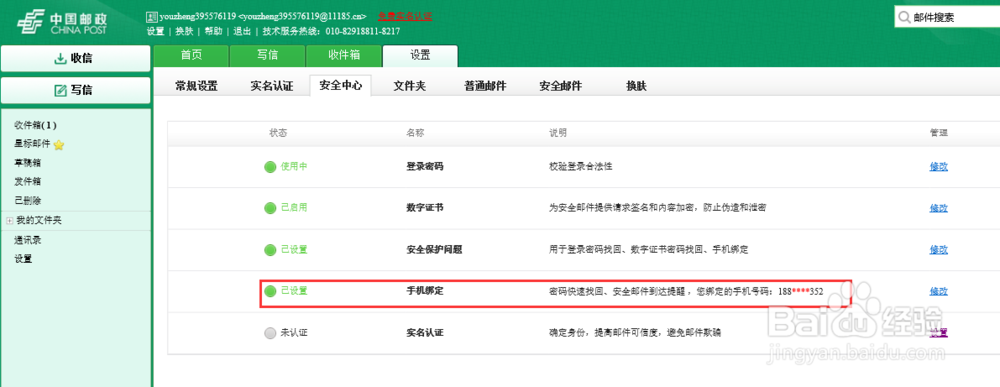Click the account email youzheng395576119@11185.cn

[x=302, y=17]
